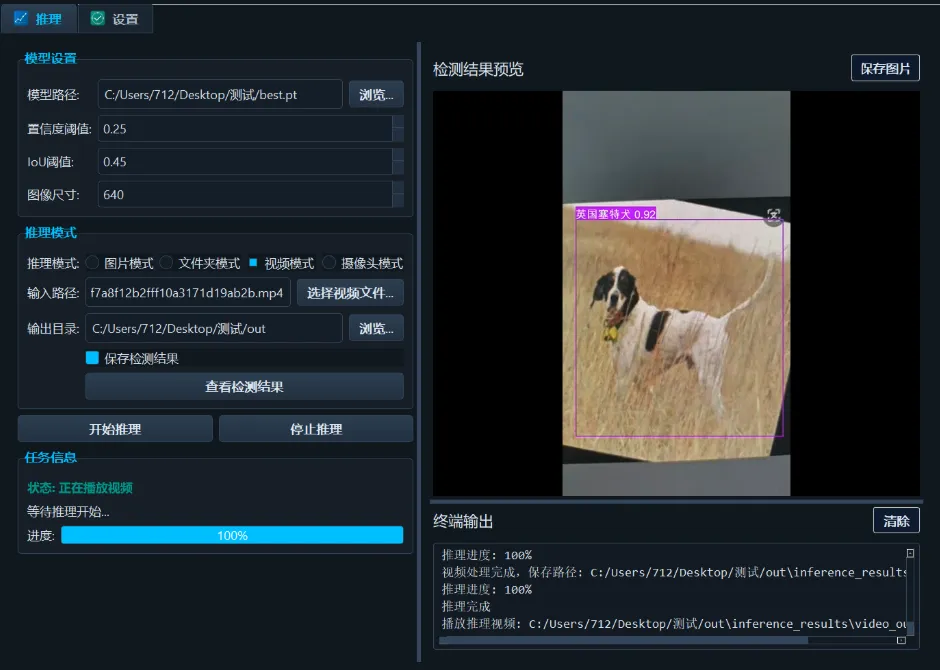
Task: Increase the 图像尺寸 value with the up arrow
Action: [398, 188]
